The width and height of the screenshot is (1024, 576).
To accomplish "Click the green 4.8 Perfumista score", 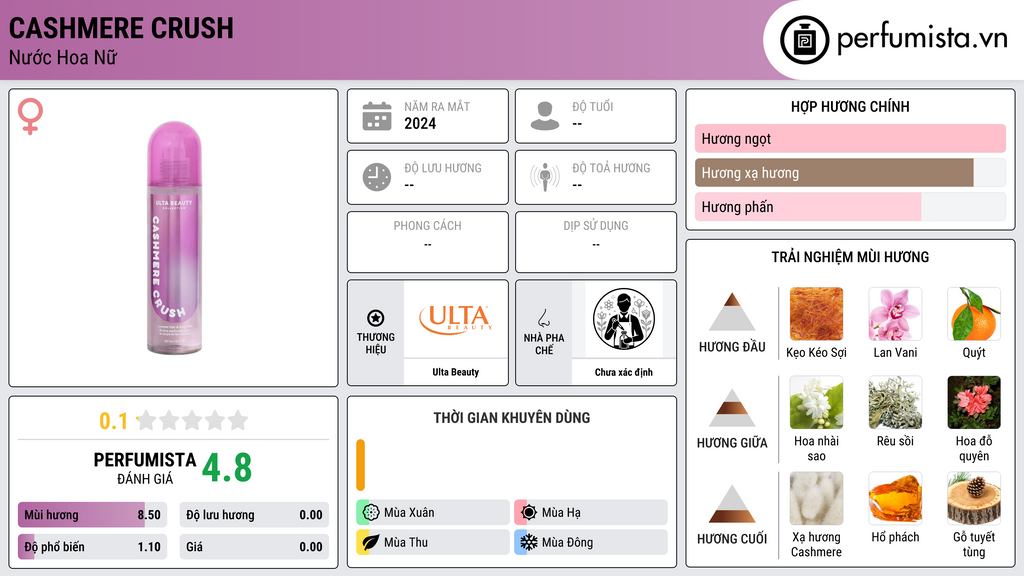I will point(227,468).
